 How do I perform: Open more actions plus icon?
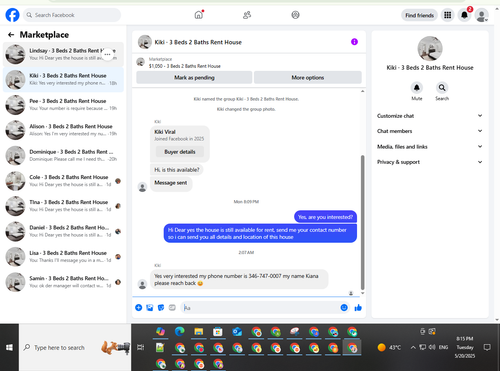[139, 308]
